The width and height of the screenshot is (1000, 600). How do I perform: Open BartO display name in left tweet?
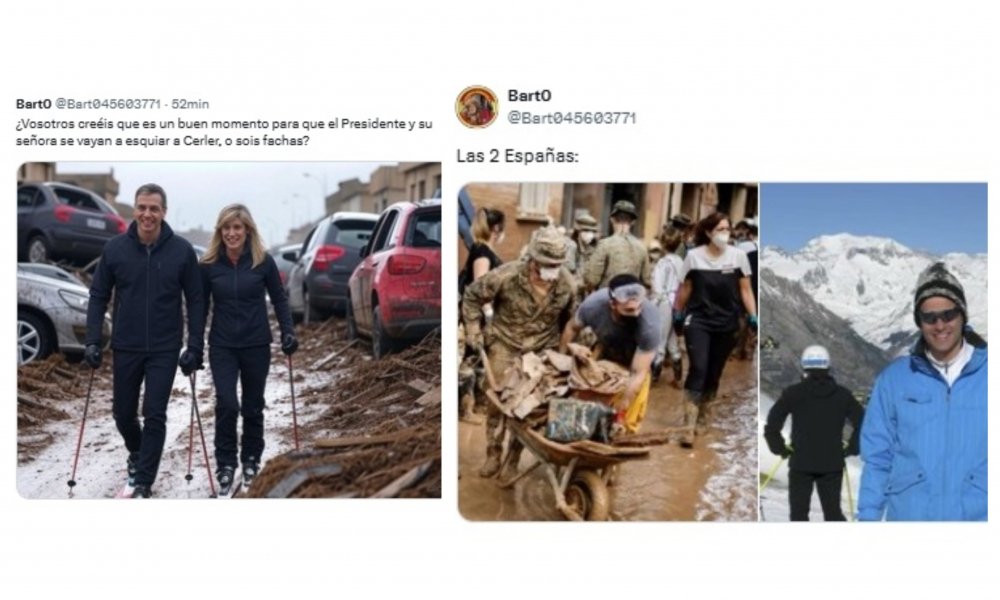33,104
